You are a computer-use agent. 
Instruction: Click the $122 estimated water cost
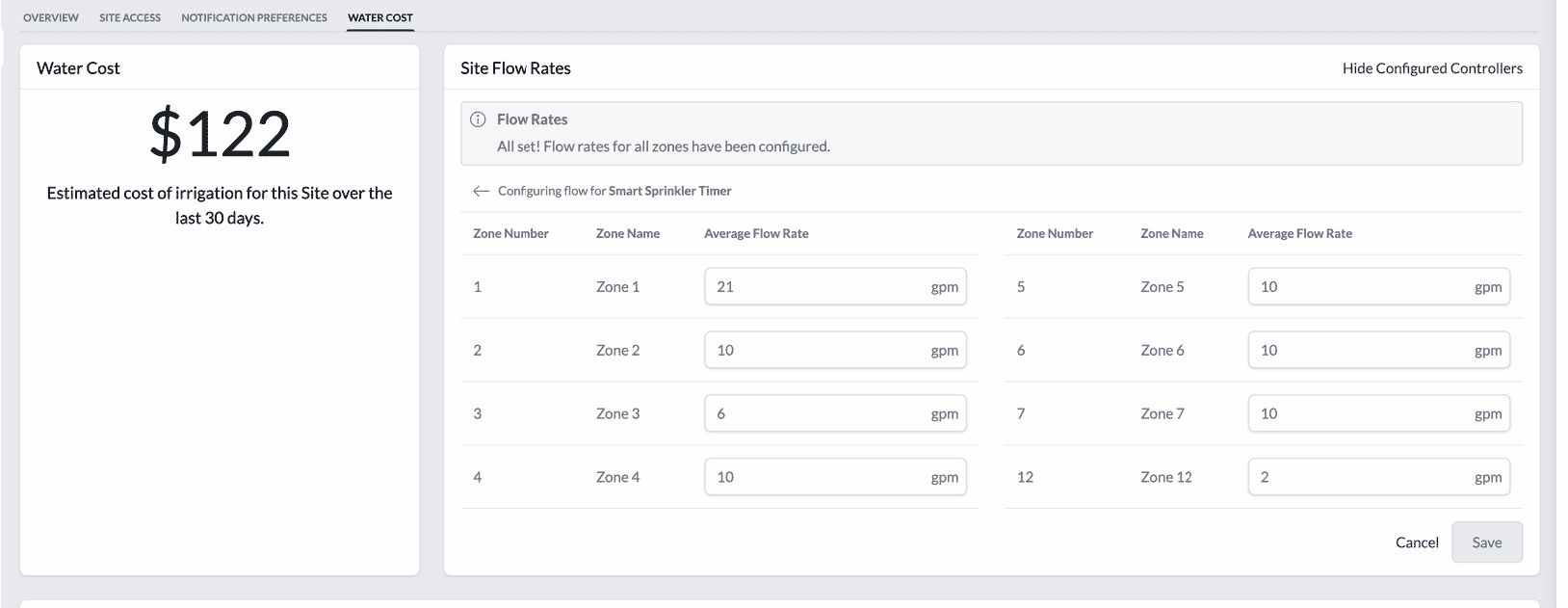coord(220,134)
